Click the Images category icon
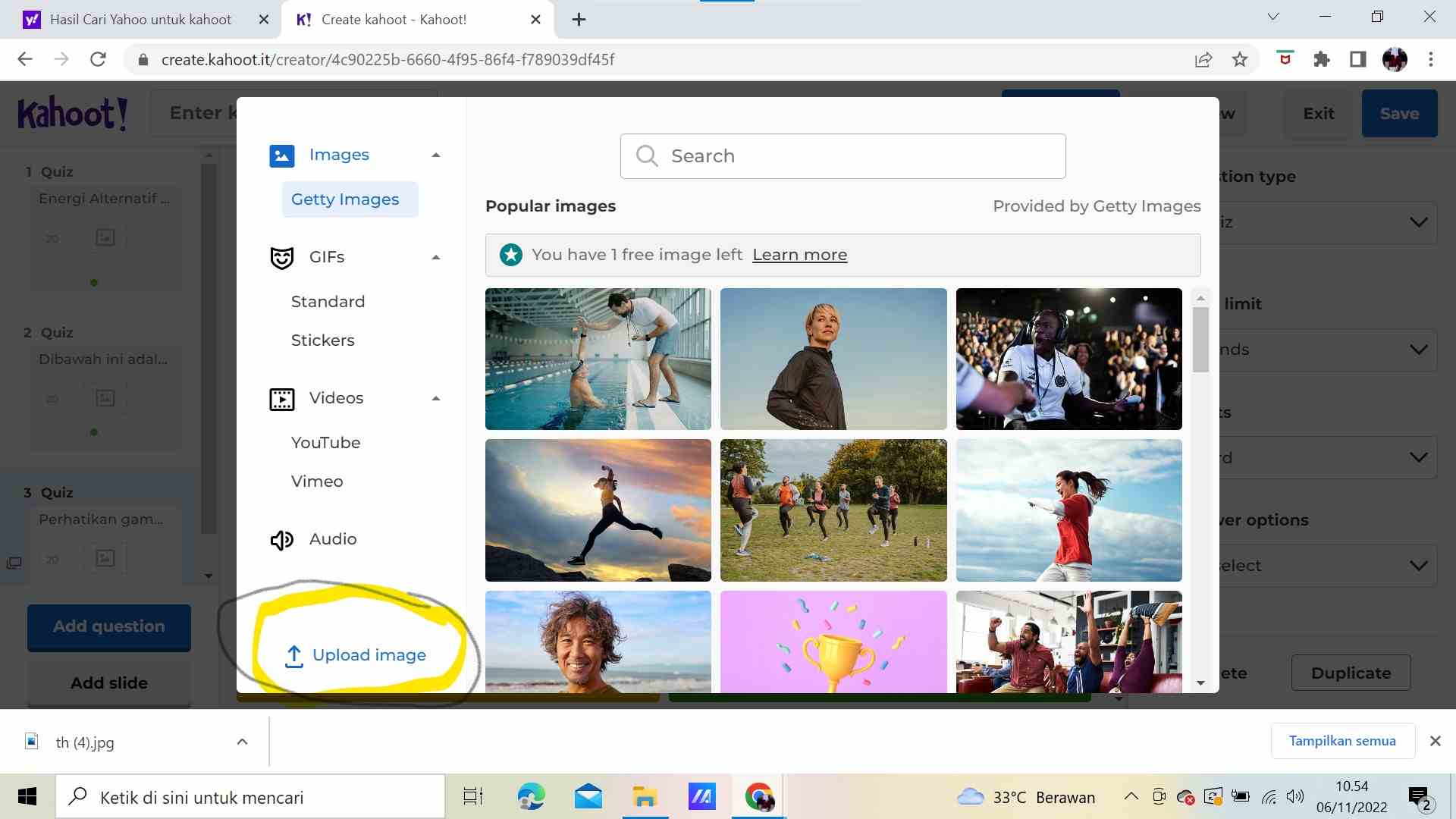The height and width of the screenshot is (819, 1456). click(x=282, y=155)
